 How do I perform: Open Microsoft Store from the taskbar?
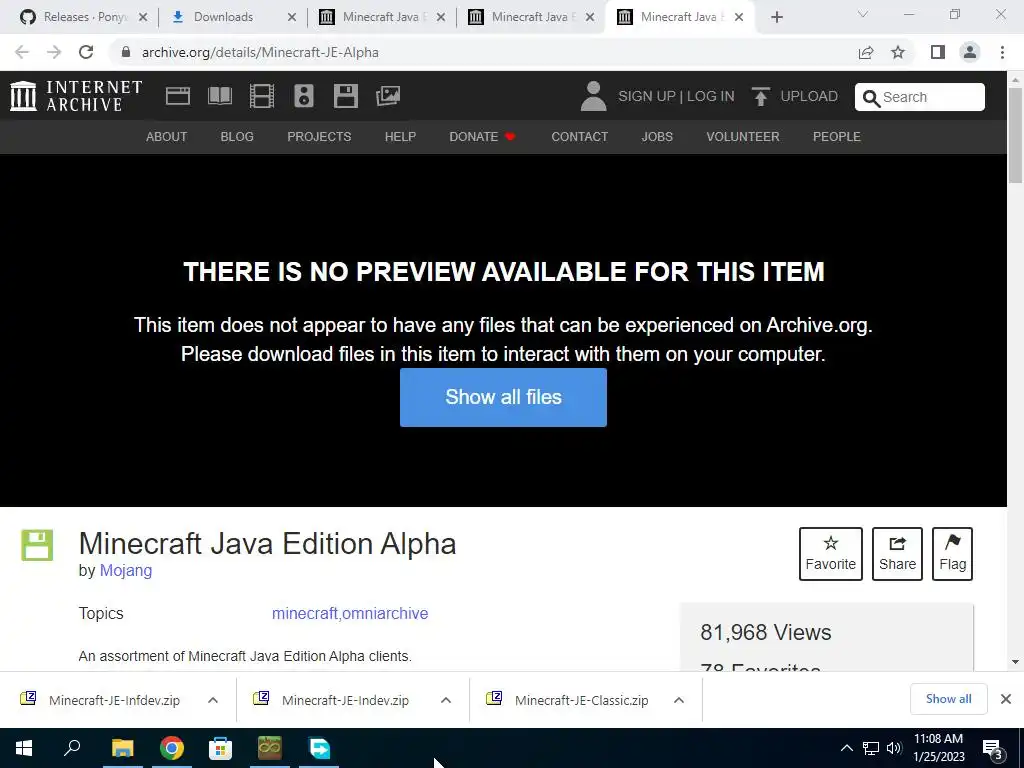220,748
